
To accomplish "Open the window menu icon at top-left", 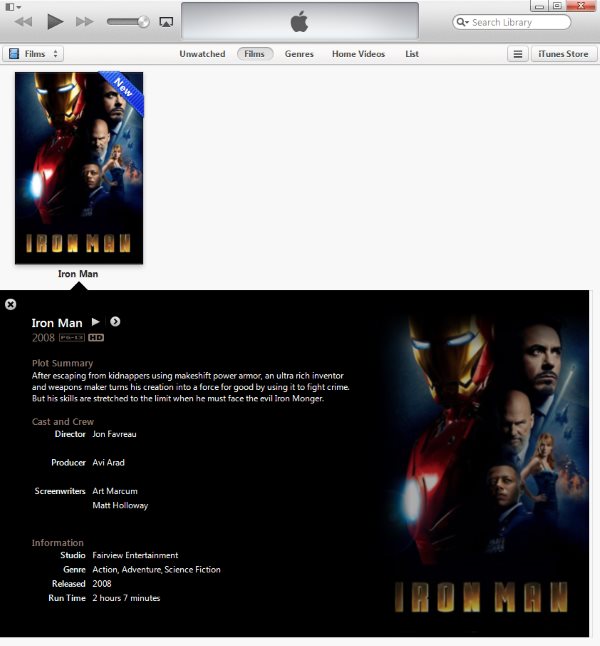I will point(13,7).
